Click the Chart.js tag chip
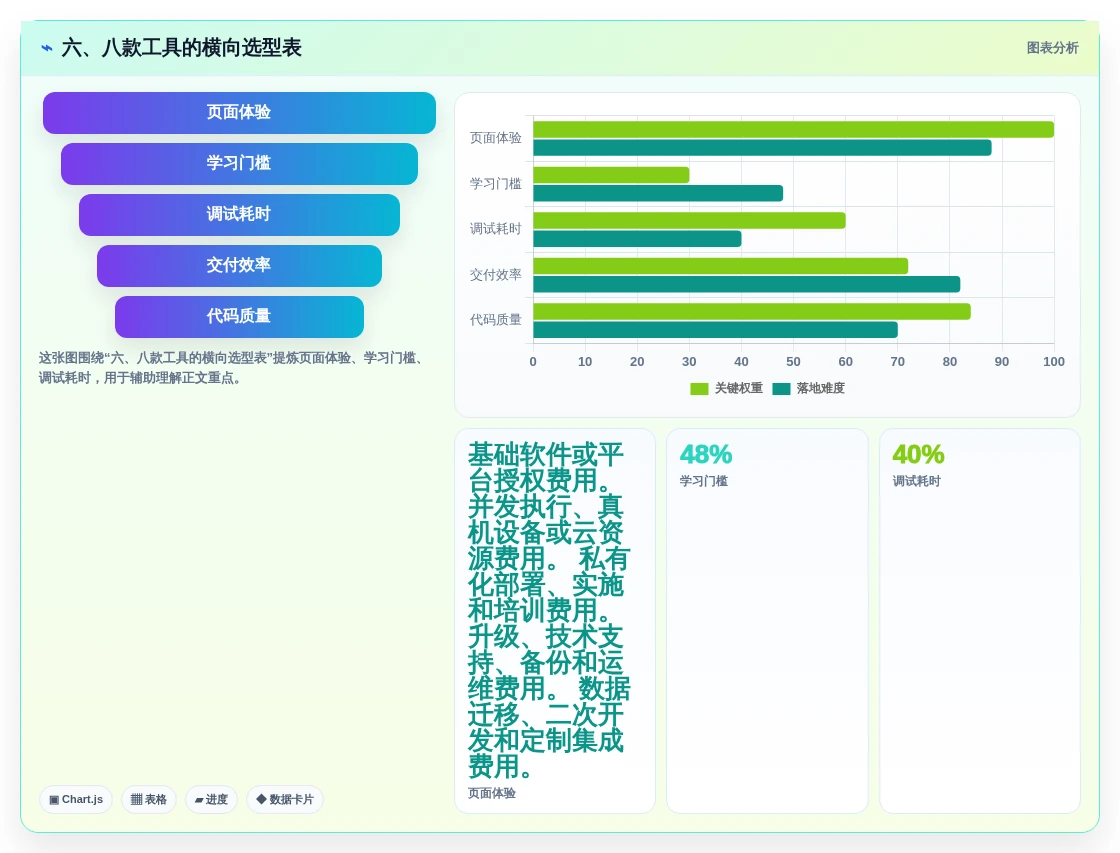Screen dimensions: 1120x853 click(x=76, y=799)
